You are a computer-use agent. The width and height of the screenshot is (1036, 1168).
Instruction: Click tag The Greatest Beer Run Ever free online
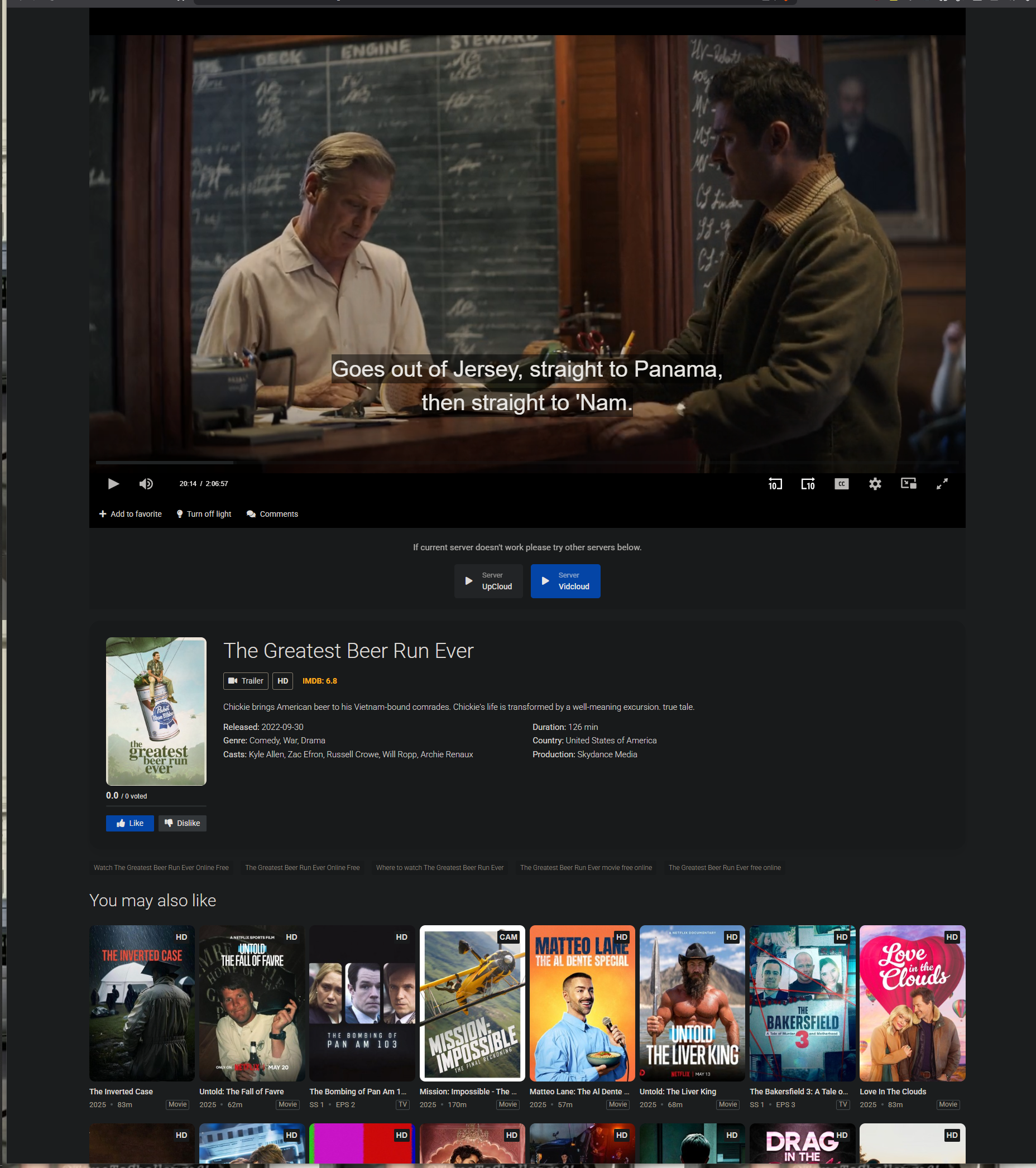(x=725, y=867)
